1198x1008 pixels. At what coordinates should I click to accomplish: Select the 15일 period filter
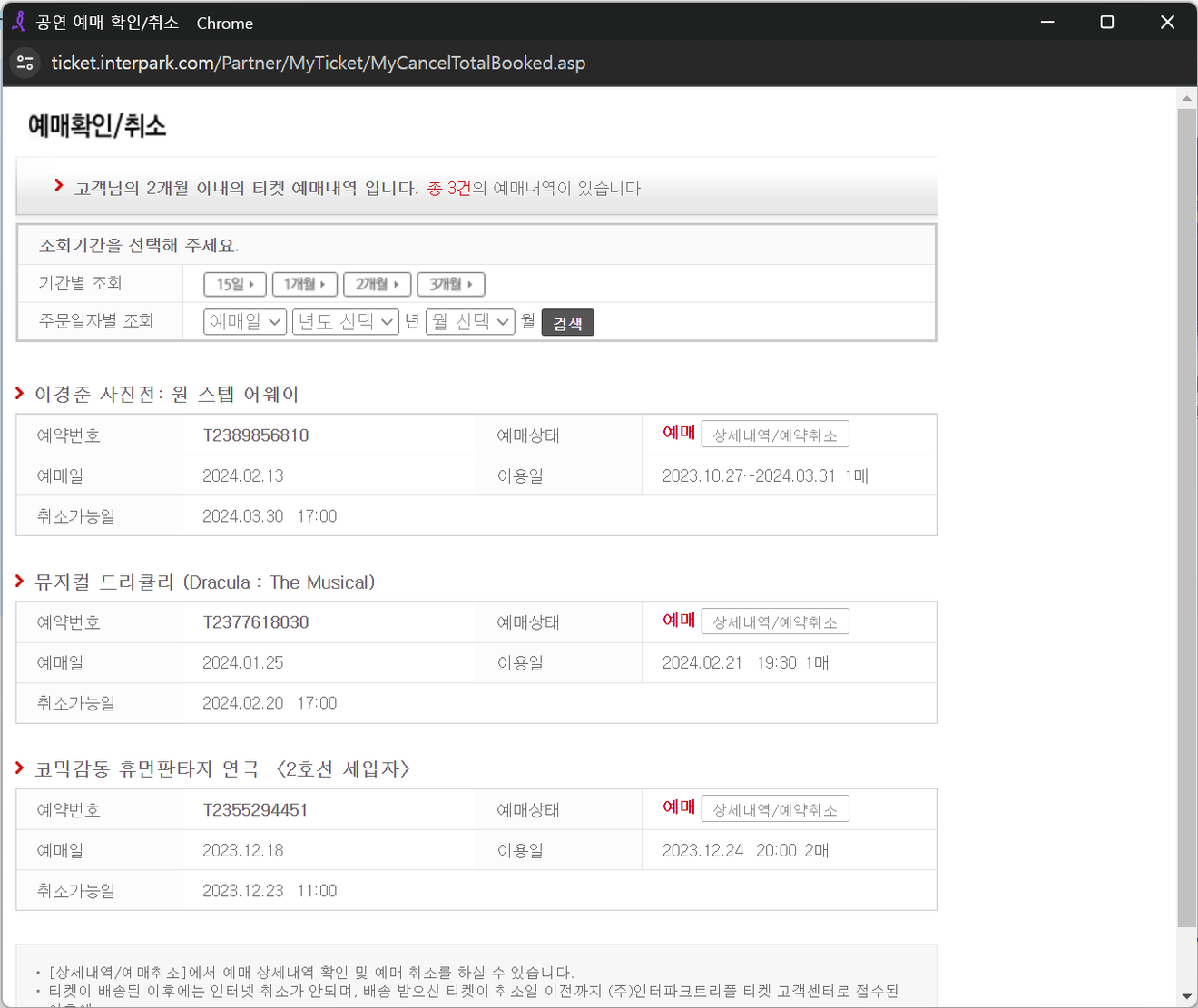pos(235,284)
